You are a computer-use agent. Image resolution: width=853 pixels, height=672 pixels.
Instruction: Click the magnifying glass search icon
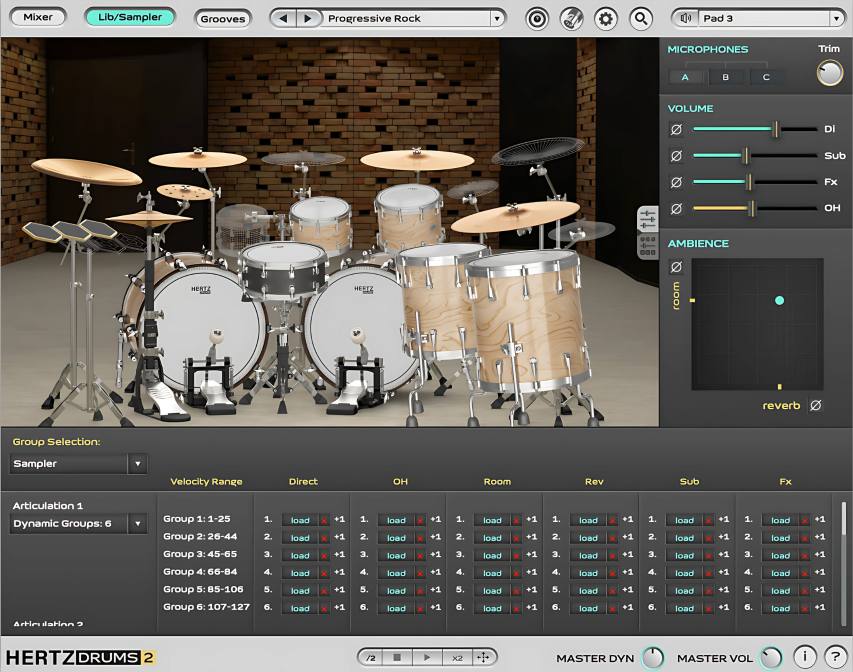tap(641, 18)
